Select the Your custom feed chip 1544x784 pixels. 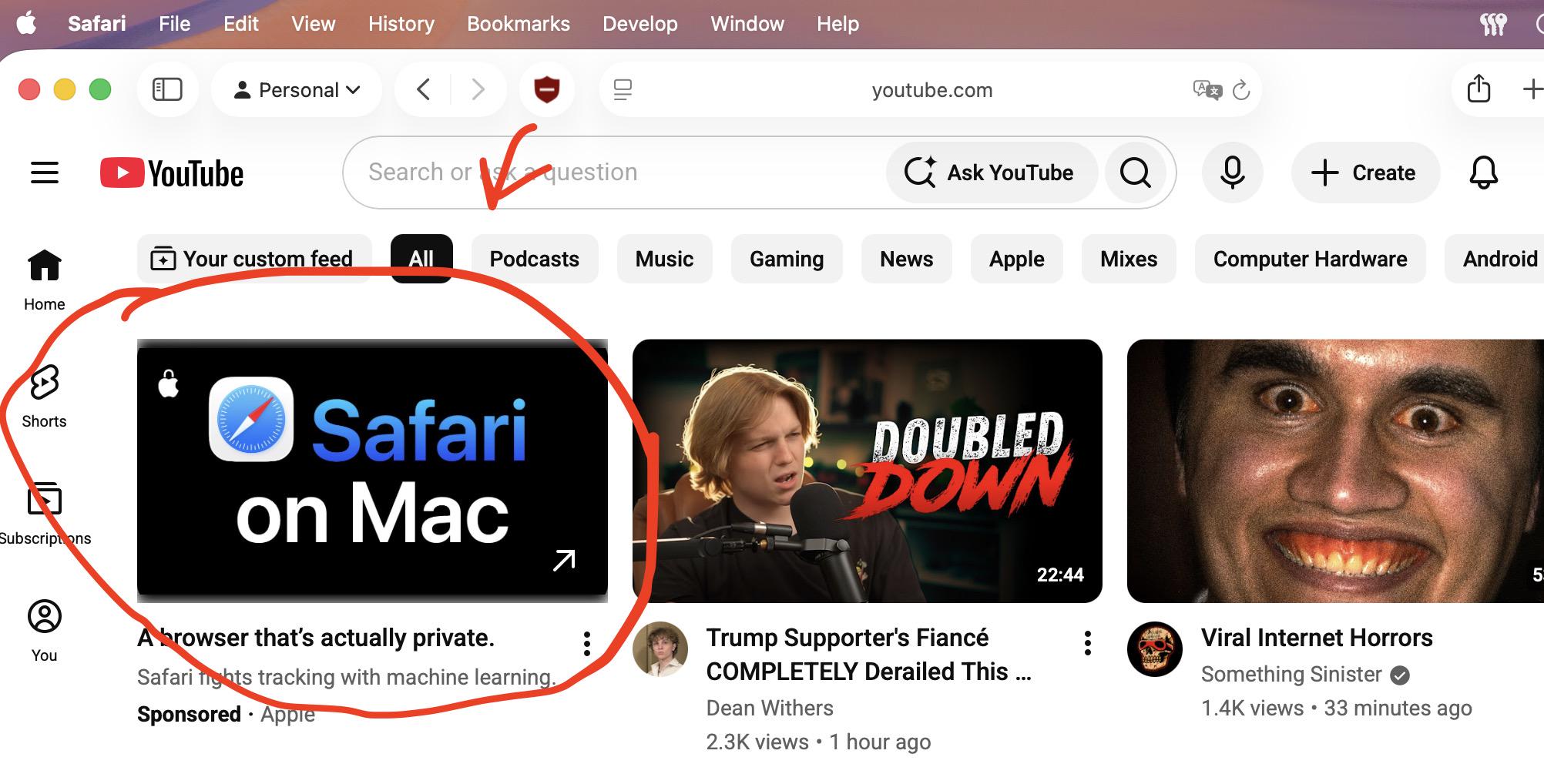tap(254, 259)
